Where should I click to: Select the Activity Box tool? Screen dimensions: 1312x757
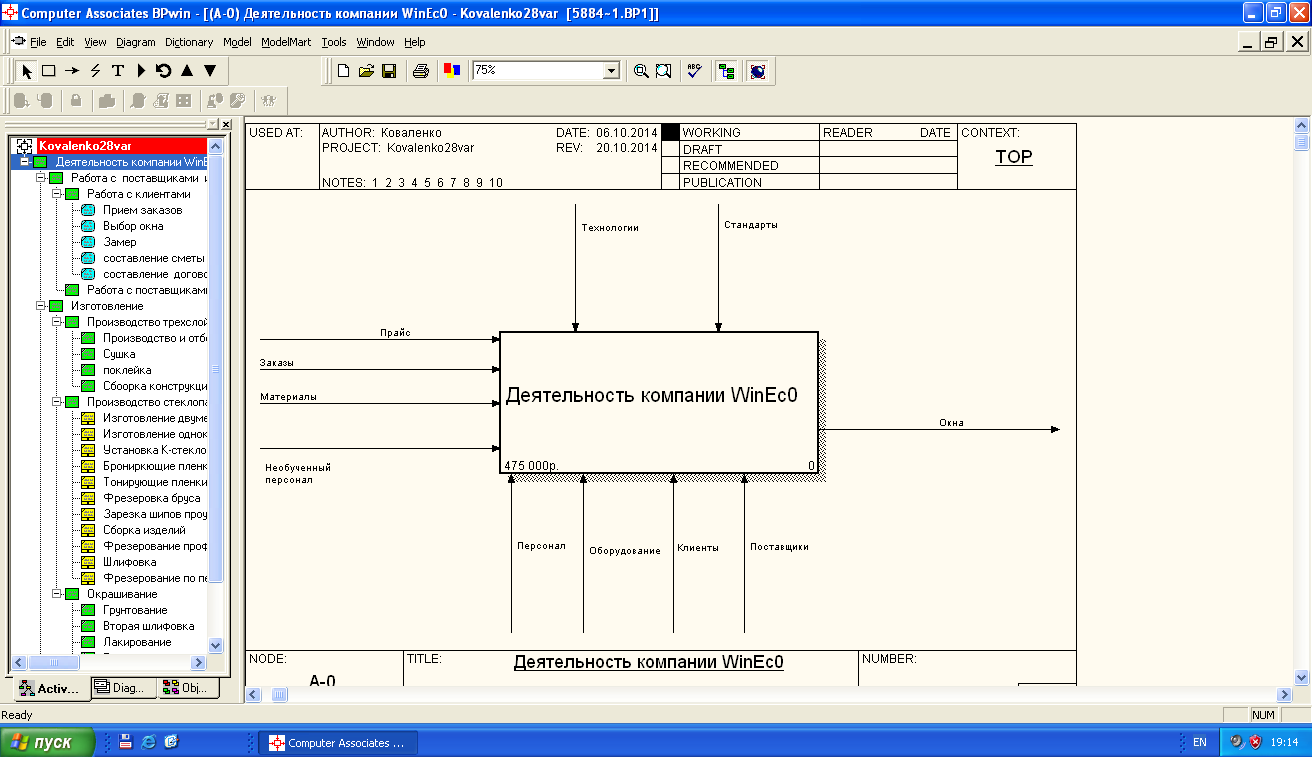pos(48,71)
